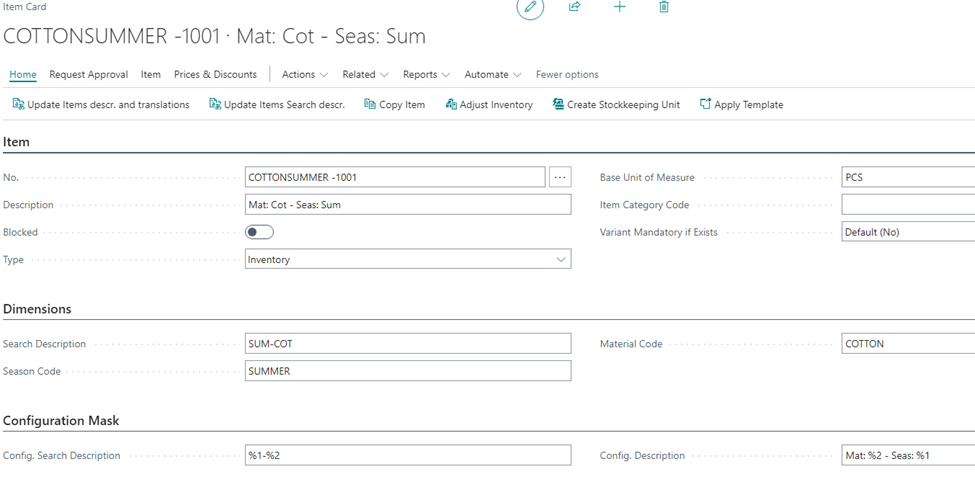
Task: Expand the Actions menu
Action: coord(305,75)
